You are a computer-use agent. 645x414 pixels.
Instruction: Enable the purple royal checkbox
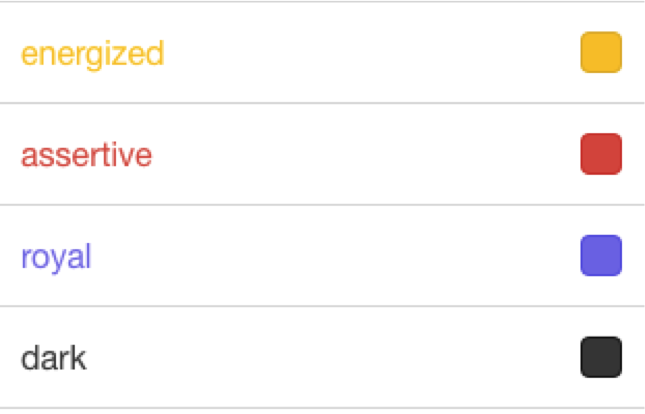[601, 256]
